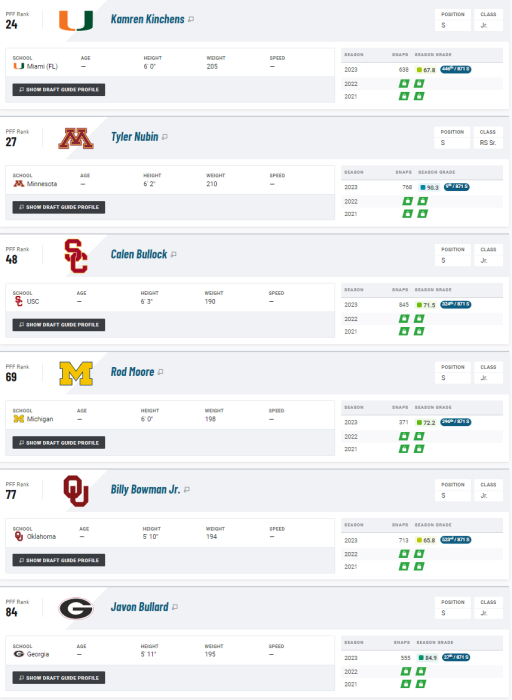512x700 pixels.
Task: Click Javon Bullard's position rank badge
Action: pos(456,657)
